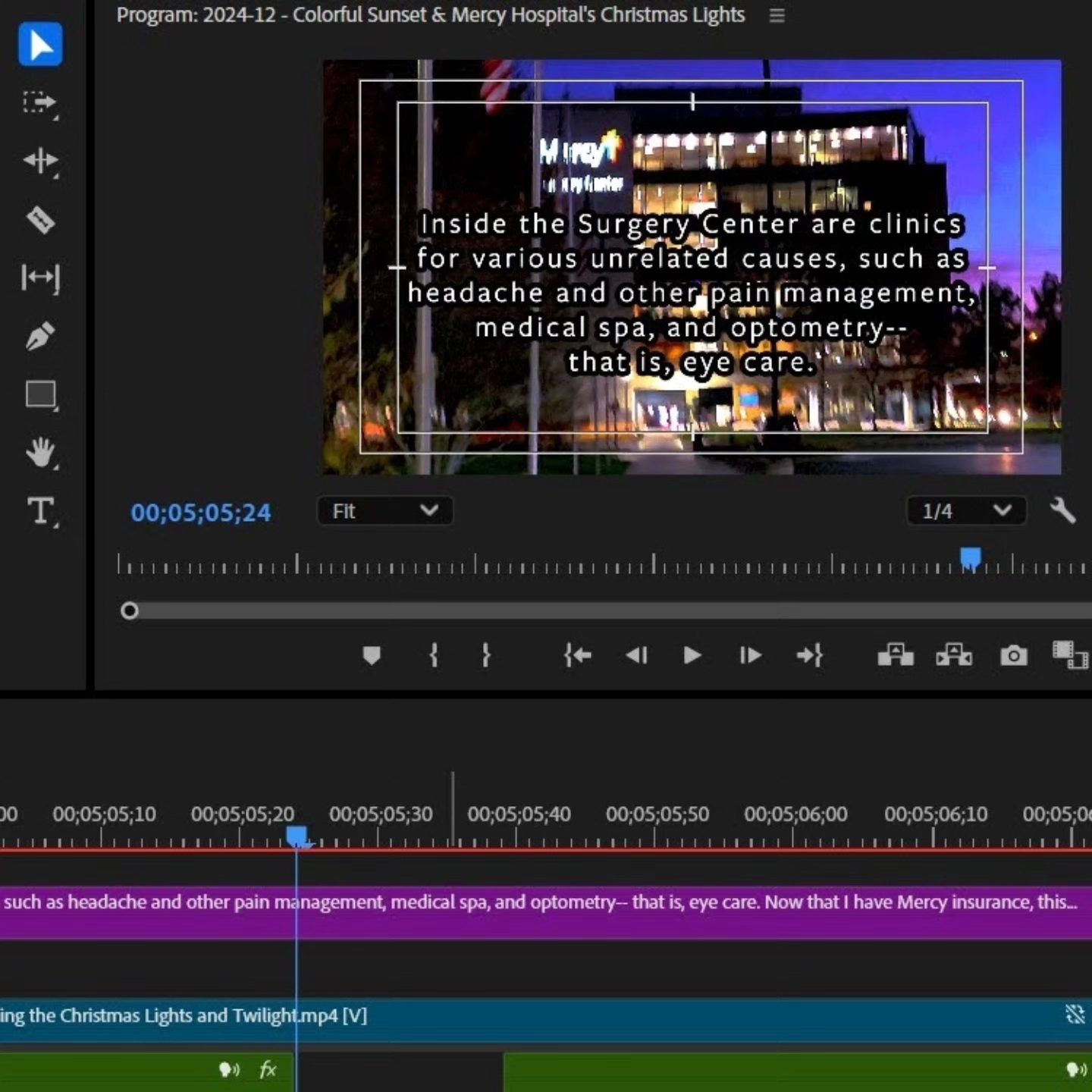Step forward one frame
Screen dimensions: 1092x1092
[750, 655]
